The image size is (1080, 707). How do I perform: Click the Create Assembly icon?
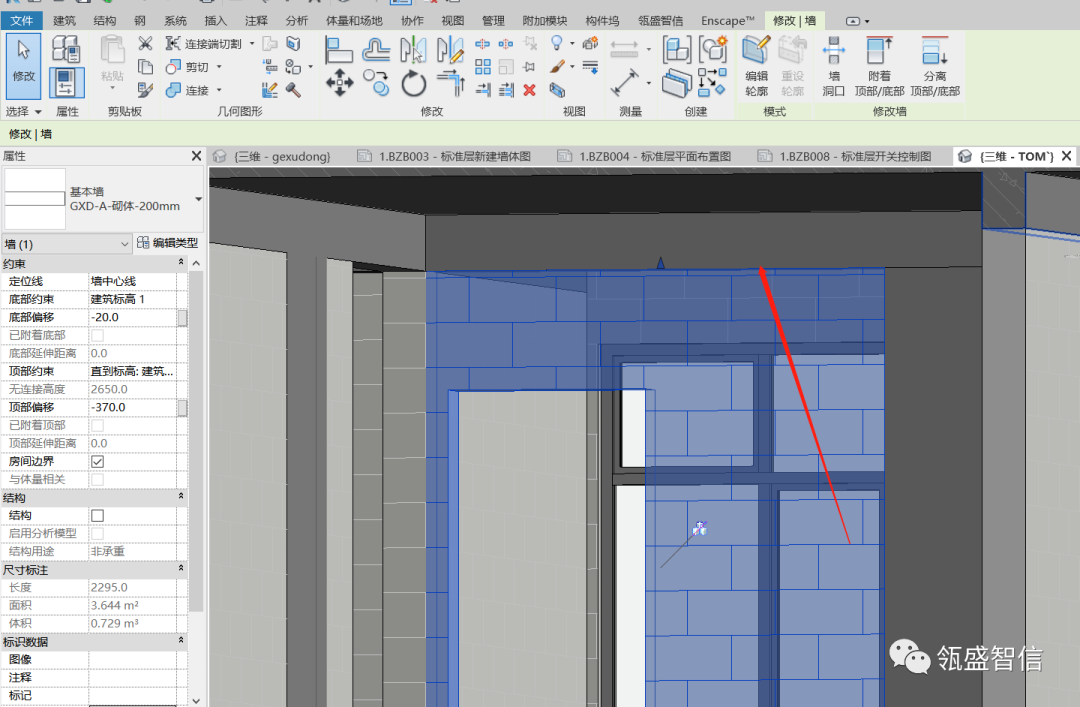(x=676, y=50)
